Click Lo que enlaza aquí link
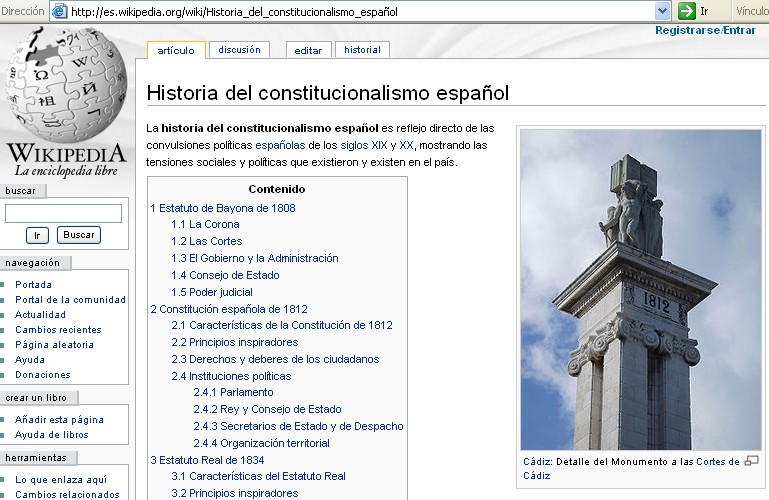 [61, 479]
